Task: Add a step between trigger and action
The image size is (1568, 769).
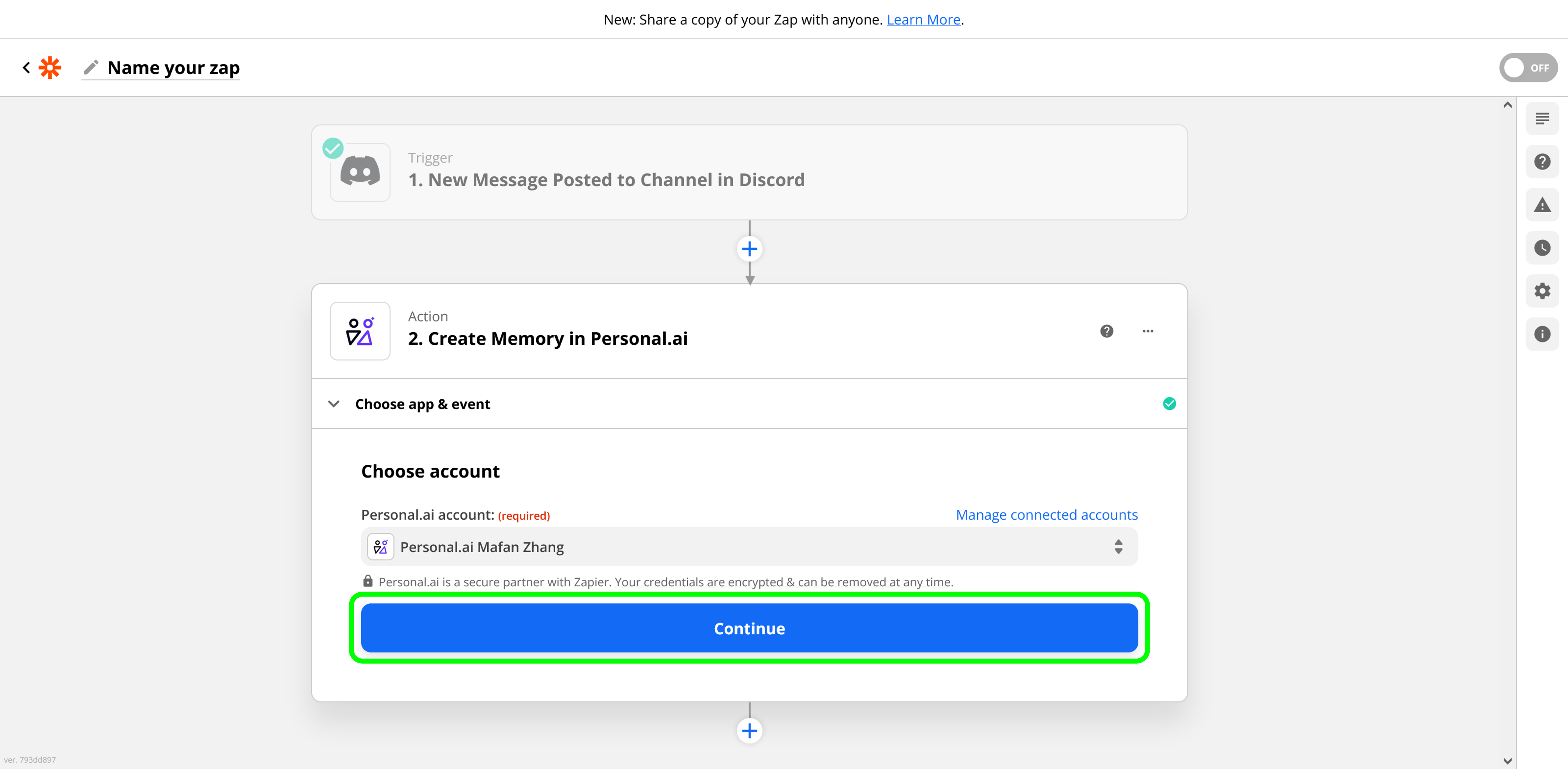Action: pos(749,249)
